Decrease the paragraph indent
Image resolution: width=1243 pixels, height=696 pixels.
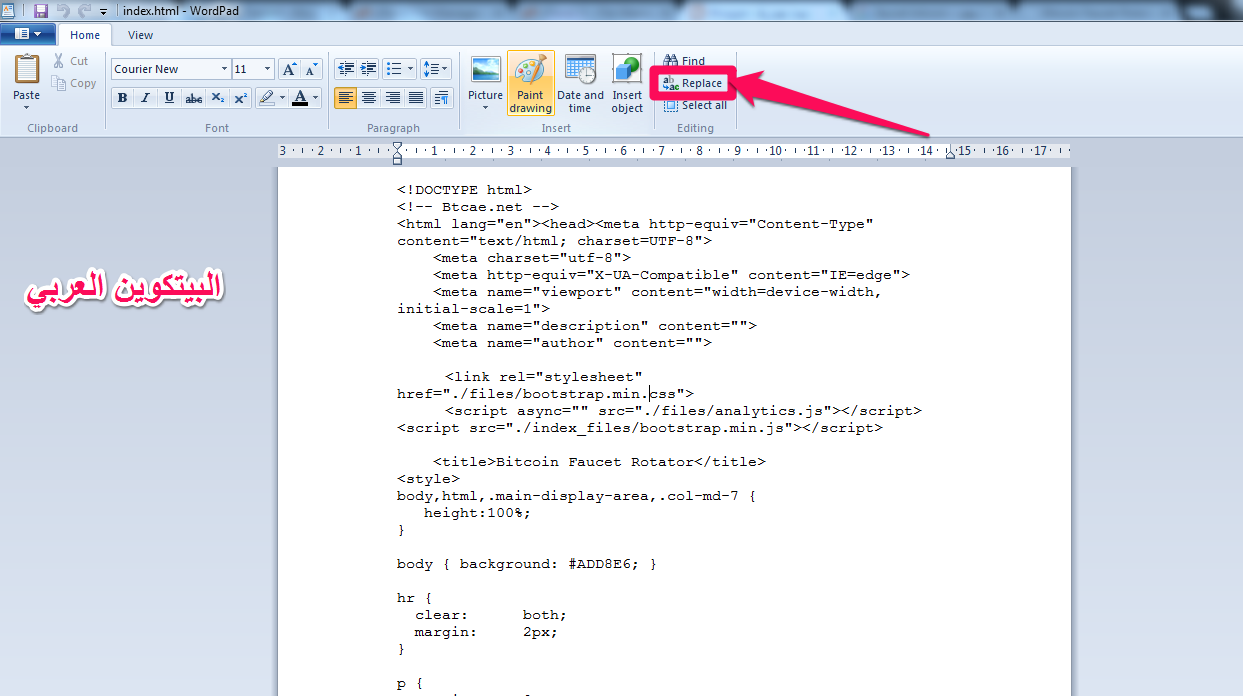point(346,69)
